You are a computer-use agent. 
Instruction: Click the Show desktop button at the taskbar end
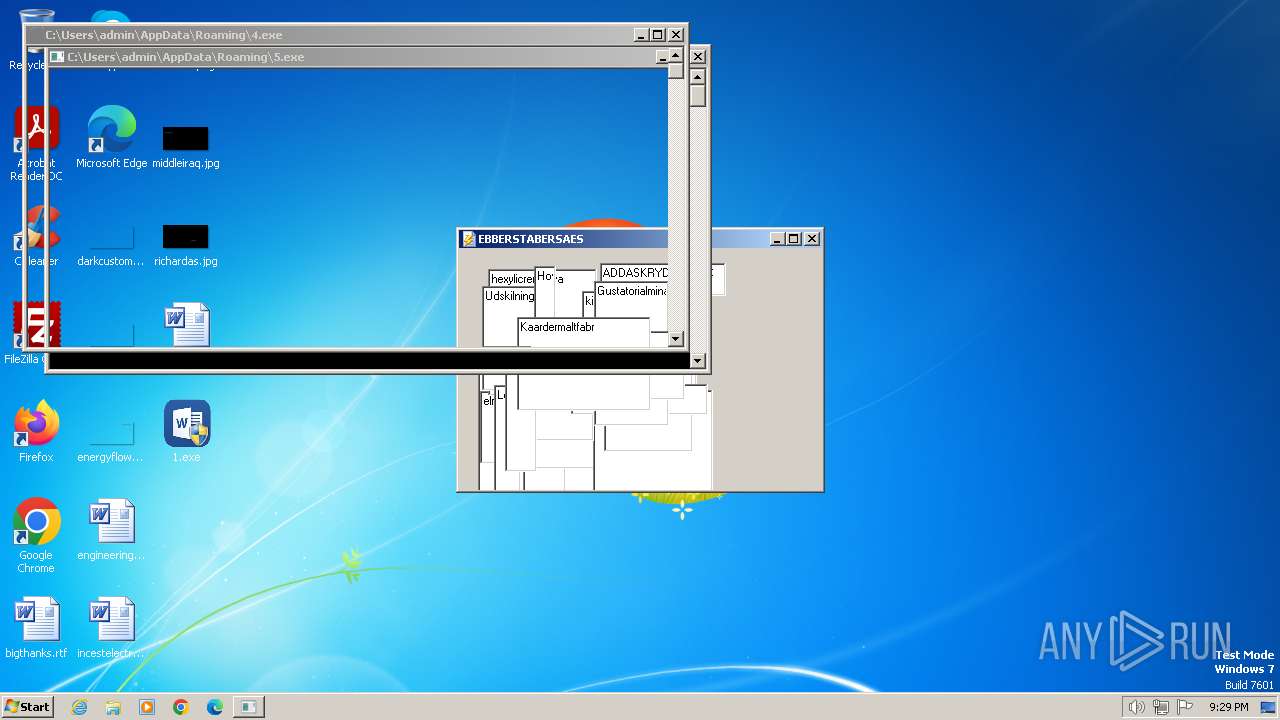[x=1269, y=707]
